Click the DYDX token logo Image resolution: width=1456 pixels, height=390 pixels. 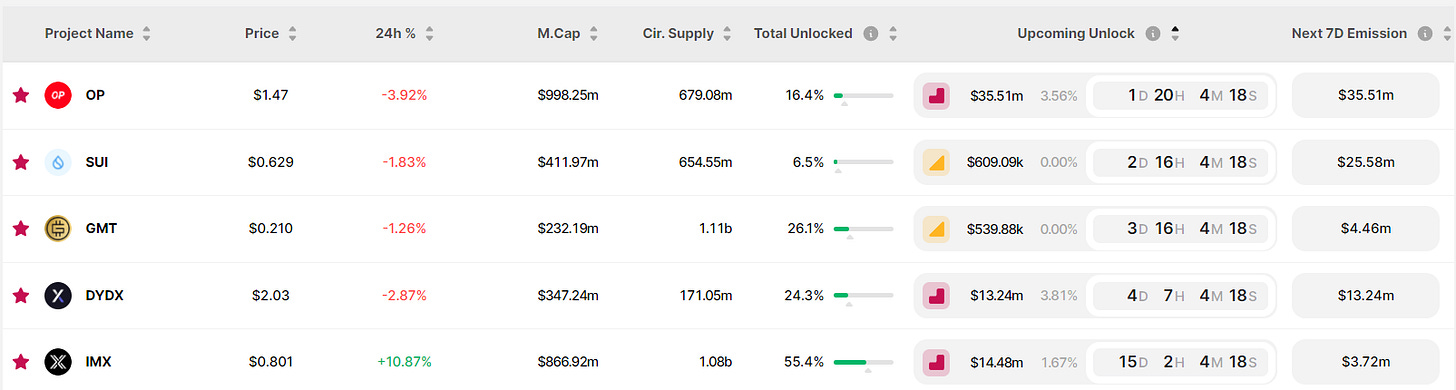58,295
